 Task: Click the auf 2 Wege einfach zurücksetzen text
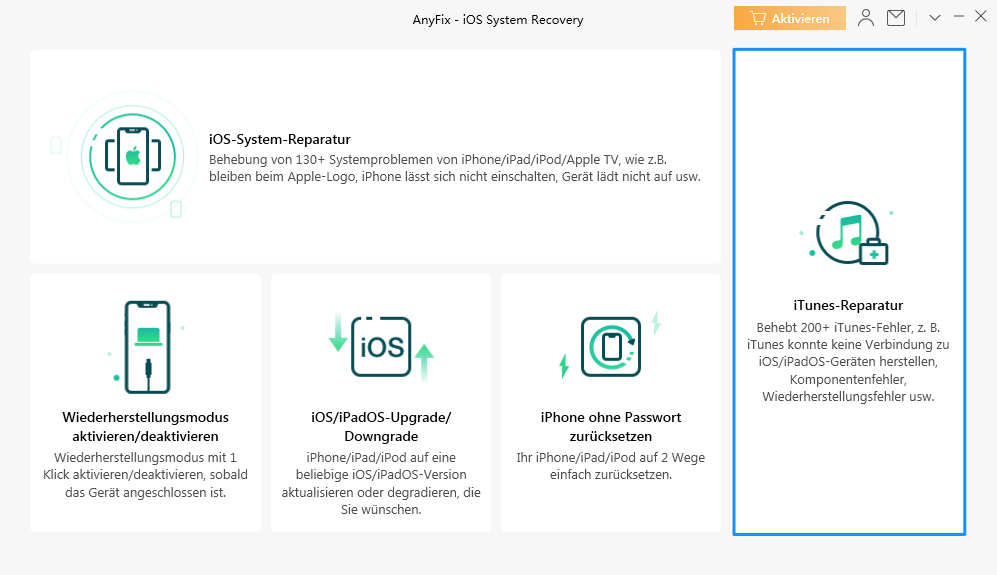pyautogui.click(x=610, y=466)
